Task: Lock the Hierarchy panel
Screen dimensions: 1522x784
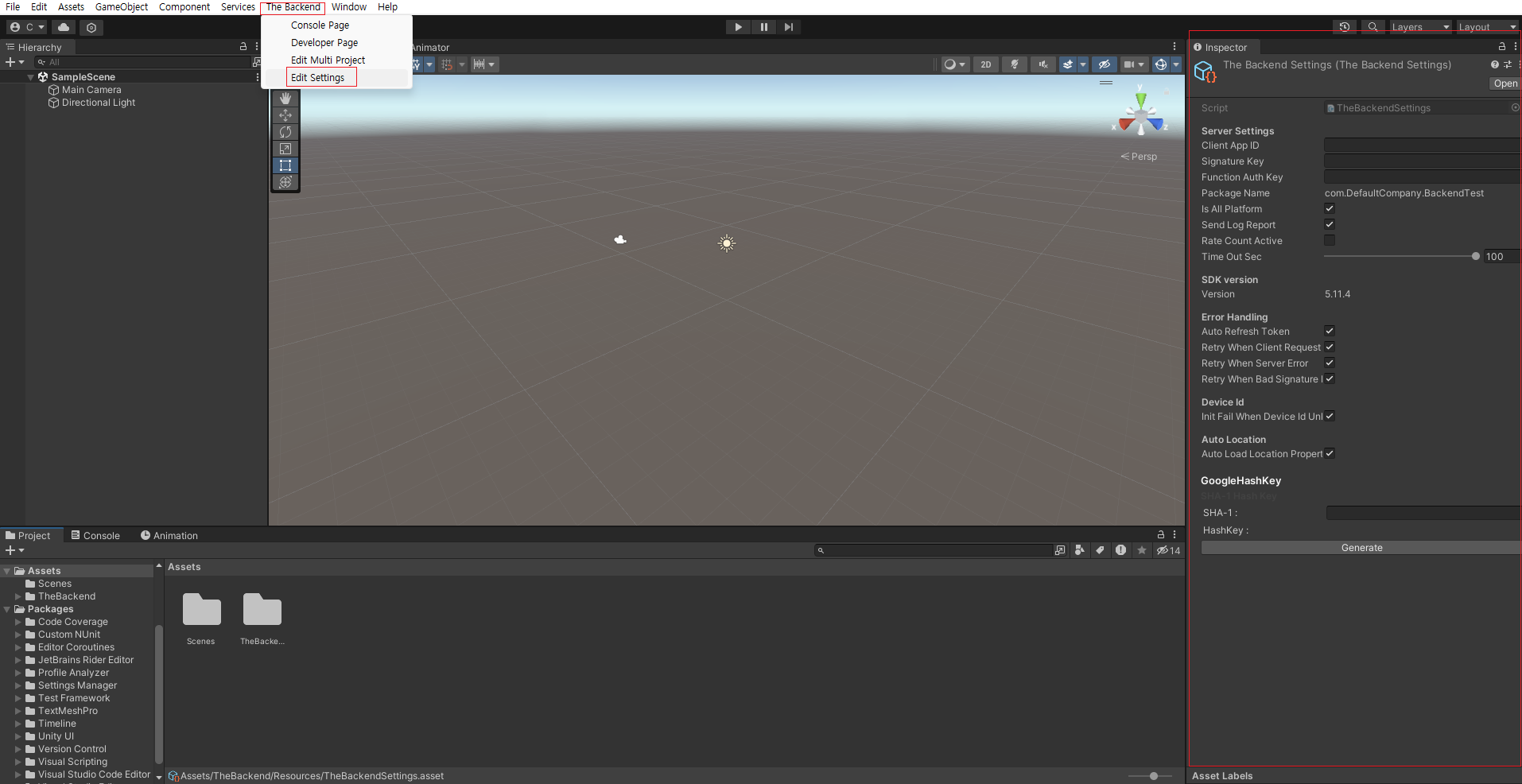Action: pyautogui.click(x=243, y=47)
